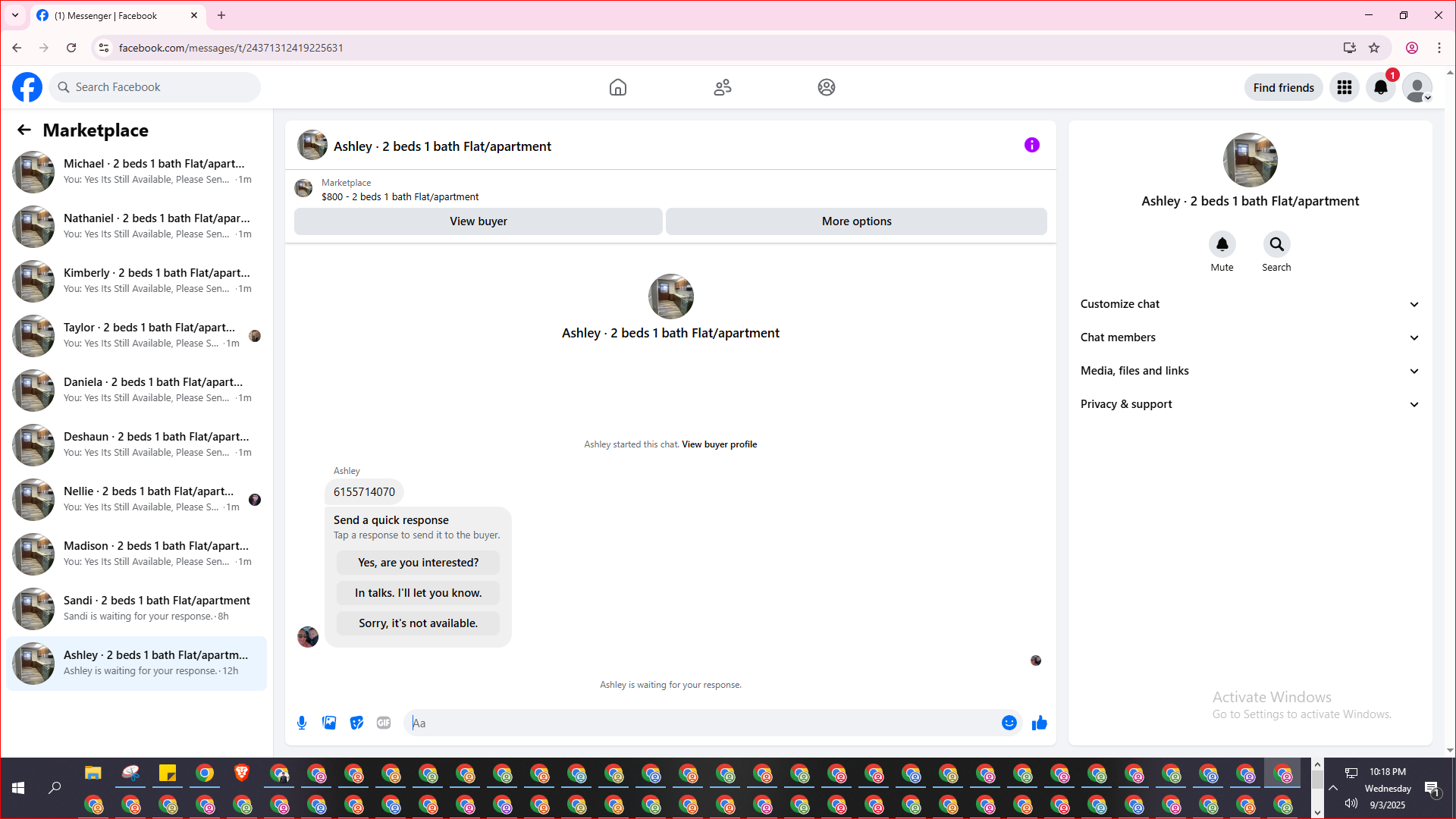Reply with 'Sorry, it's not available.'
The image size is (1456, 819).
(419, 623)
